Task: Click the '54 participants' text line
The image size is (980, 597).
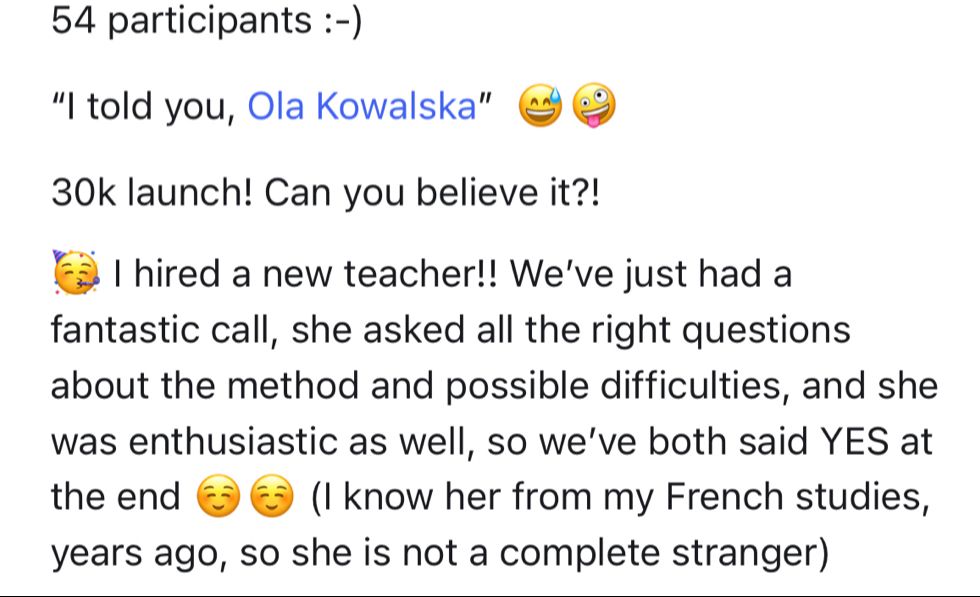Action: tap(206, 20)
